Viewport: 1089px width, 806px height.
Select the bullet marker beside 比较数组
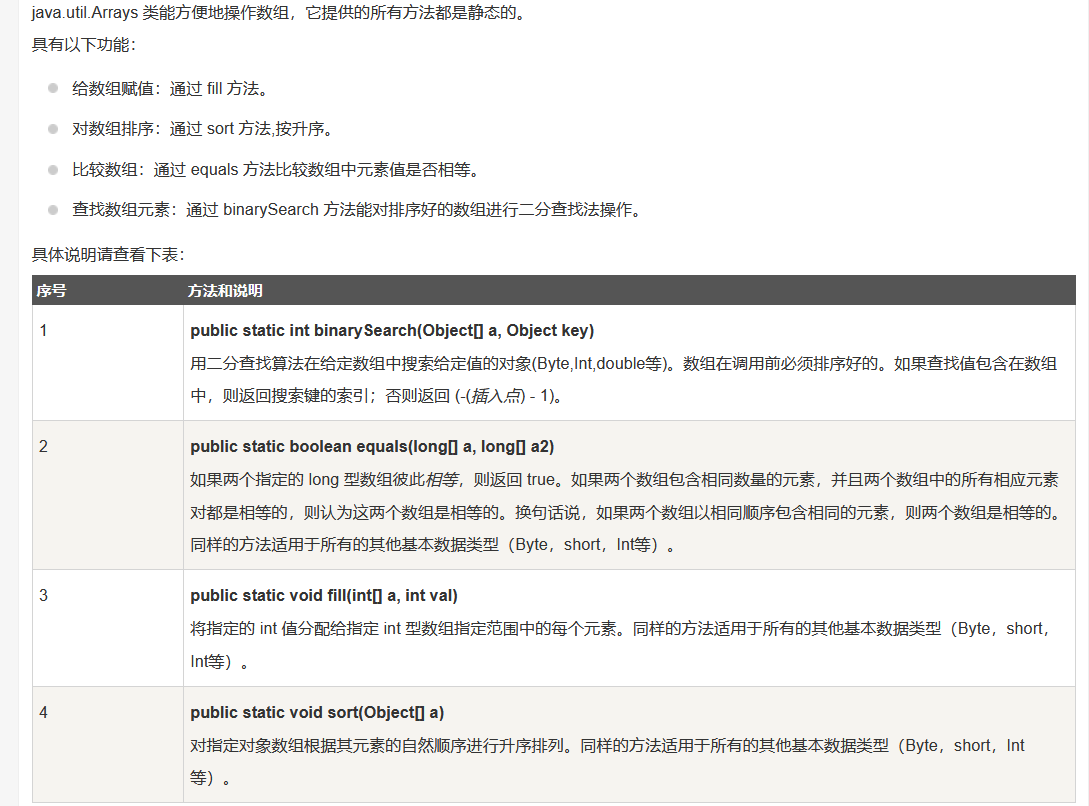click(51, 168)
